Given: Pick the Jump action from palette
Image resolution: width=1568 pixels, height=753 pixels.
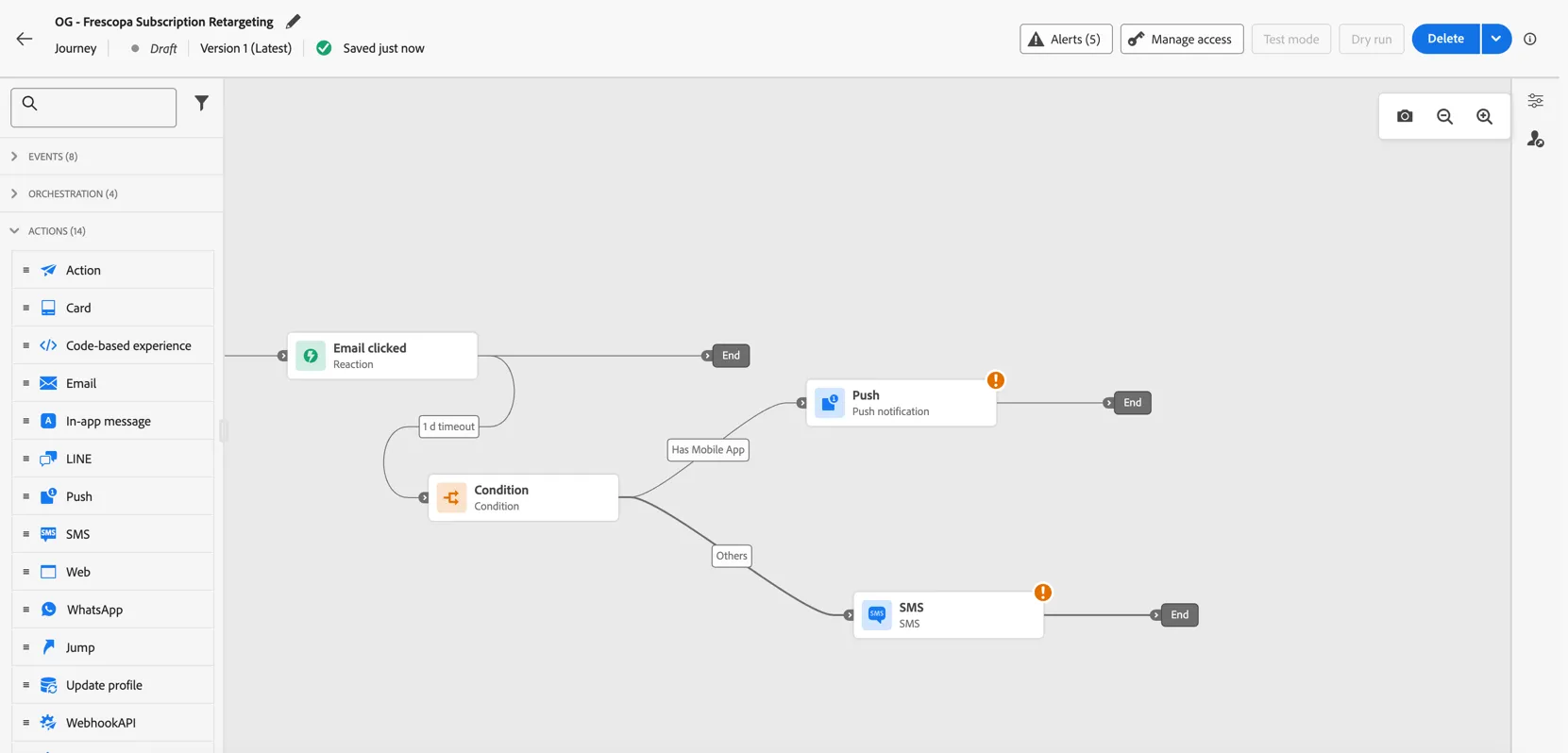Looking at the screenshot, I should [113, 647].
